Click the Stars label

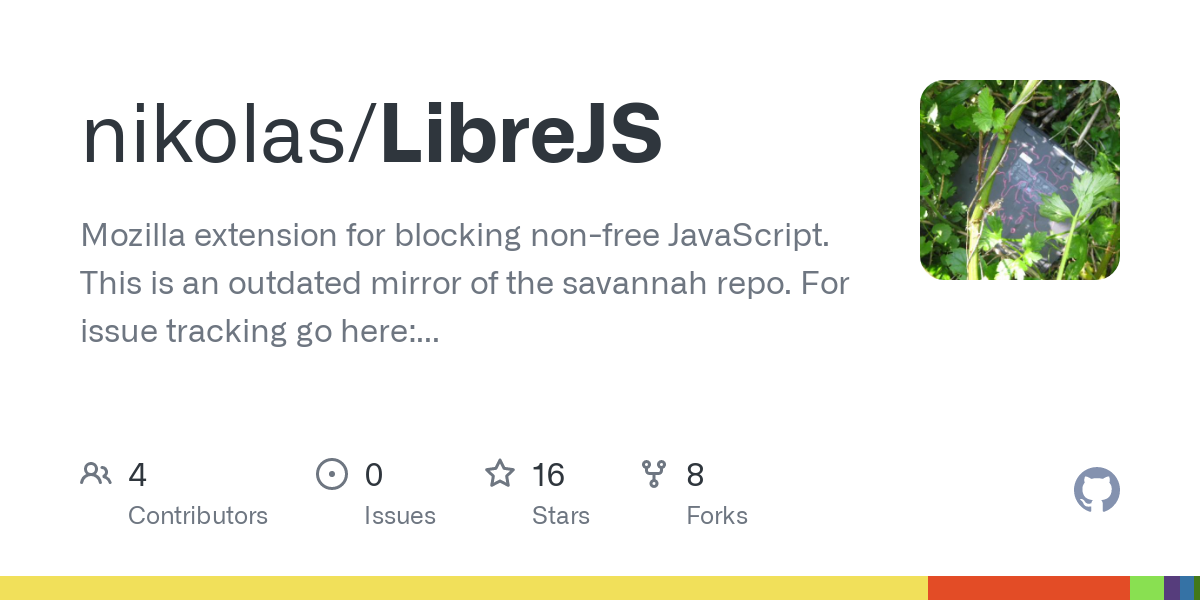(561, 516)
